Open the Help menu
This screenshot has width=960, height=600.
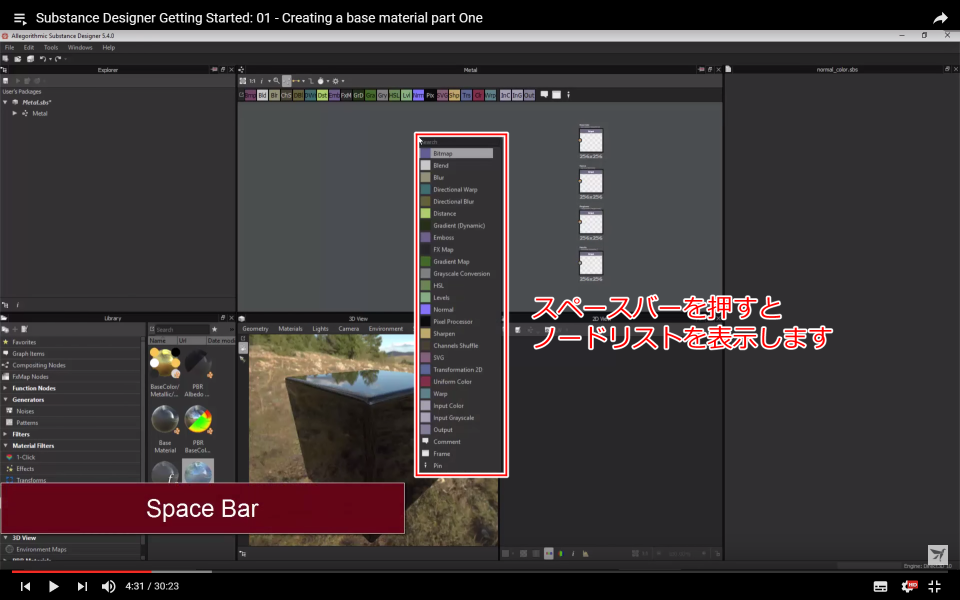pos(108,47)
